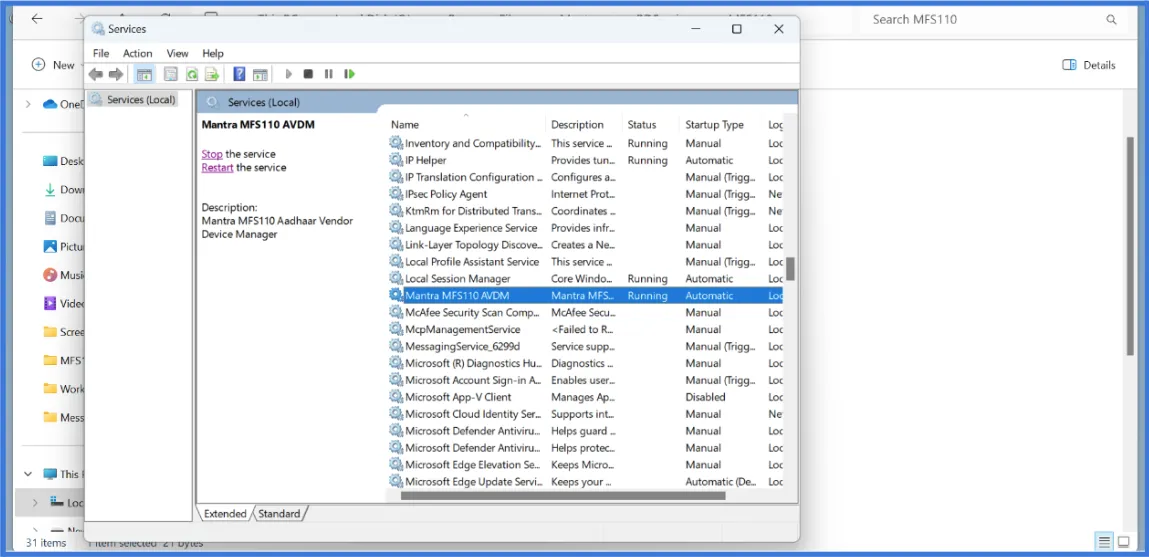
Task: Click the Services title bar gear icon
Action: pyautogui.click(x=98, y=29)
